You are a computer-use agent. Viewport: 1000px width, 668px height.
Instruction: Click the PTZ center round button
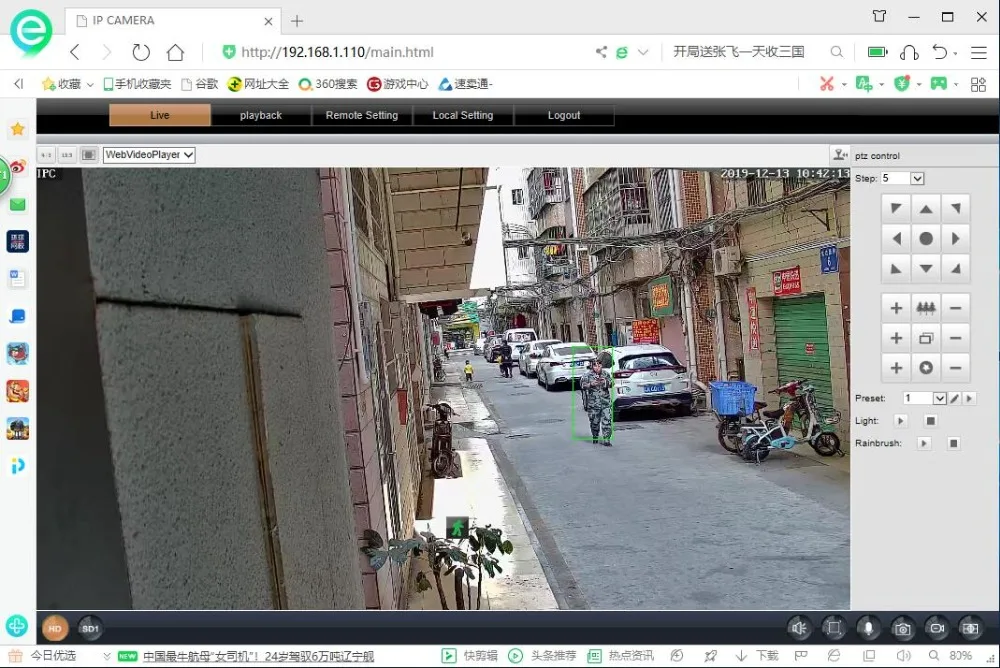coord(926,239)
